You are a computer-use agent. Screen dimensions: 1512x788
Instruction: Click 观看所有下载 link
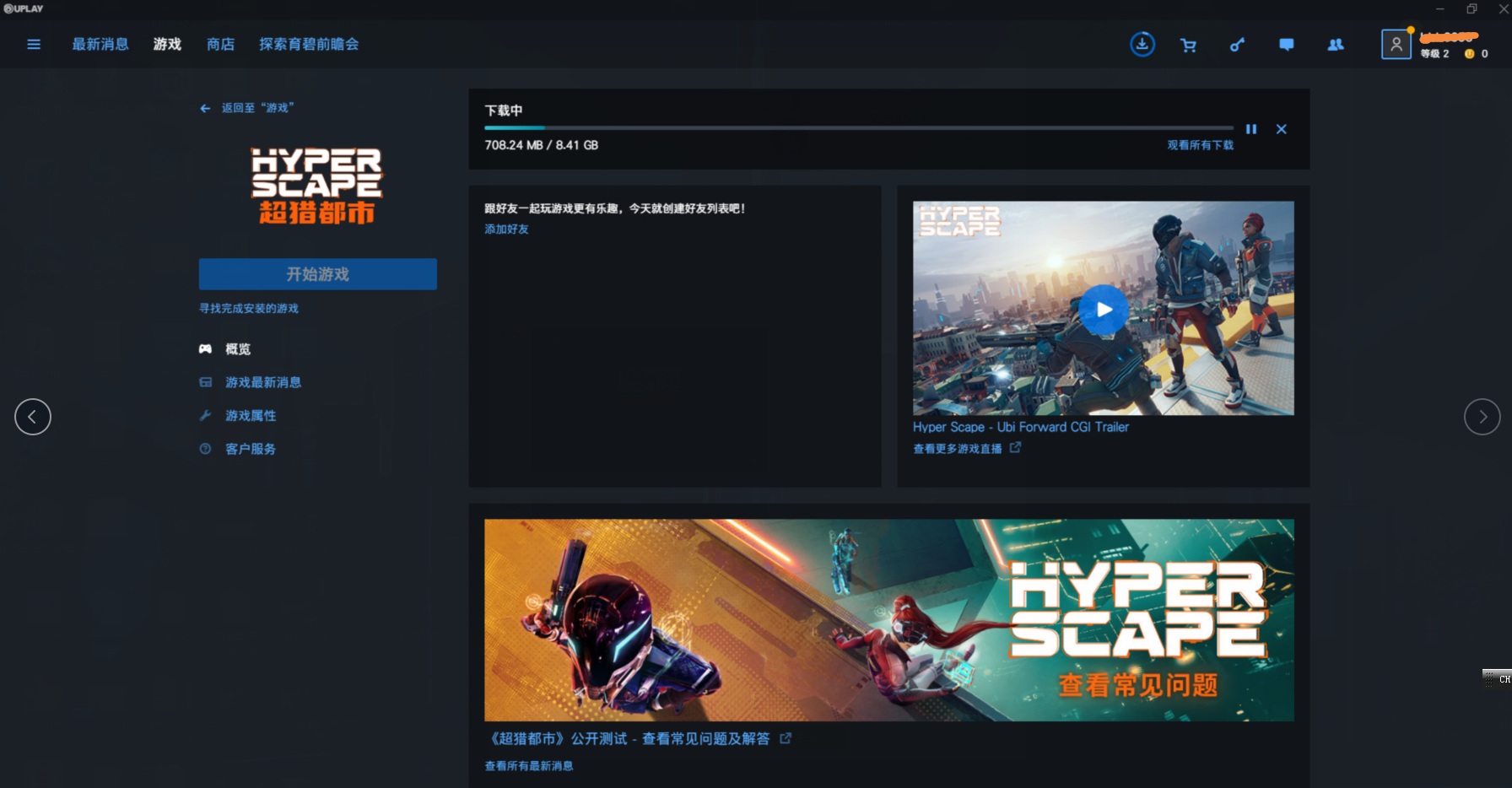pos(1201,145)
